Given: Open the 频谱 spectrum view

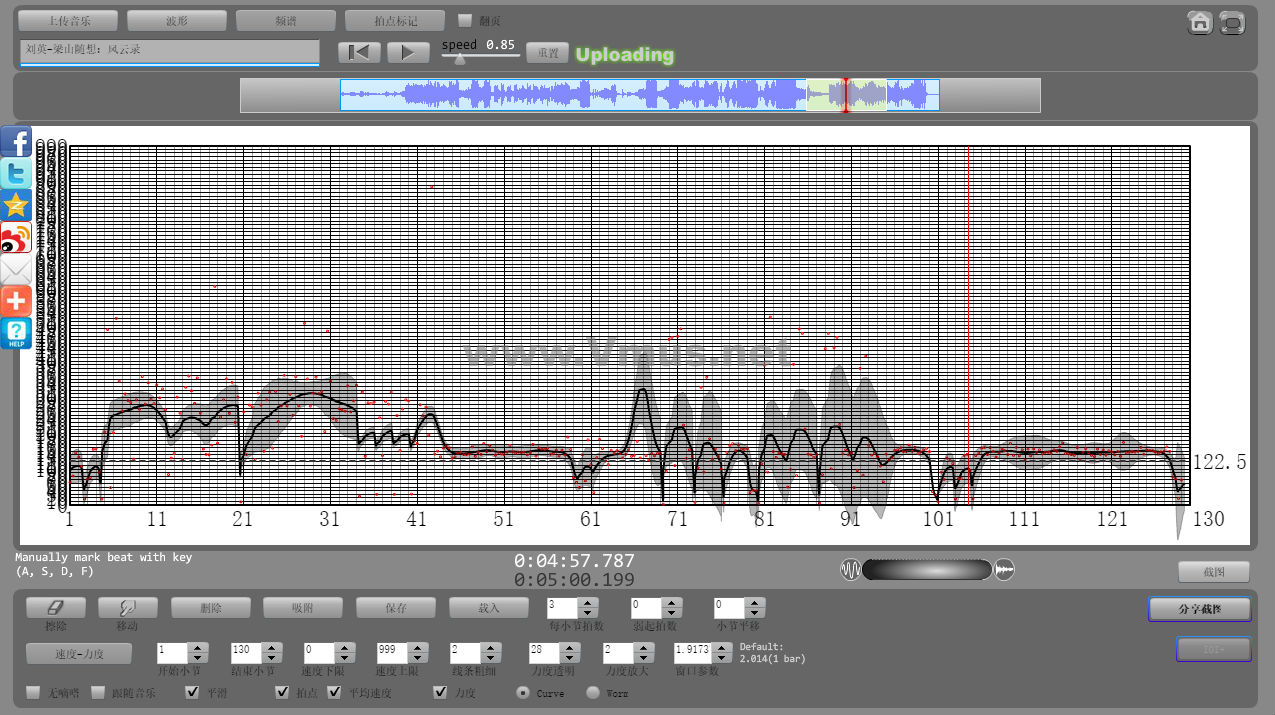Looking at the screenshot, I should point(285,20).
